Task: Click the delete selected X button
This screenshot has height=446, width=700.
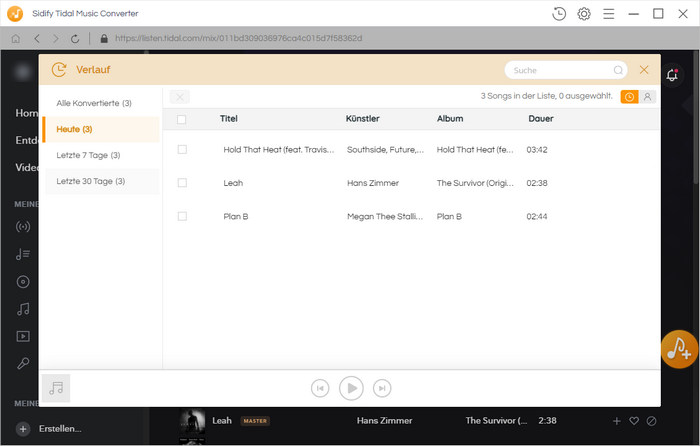Action: pos(179,97)
